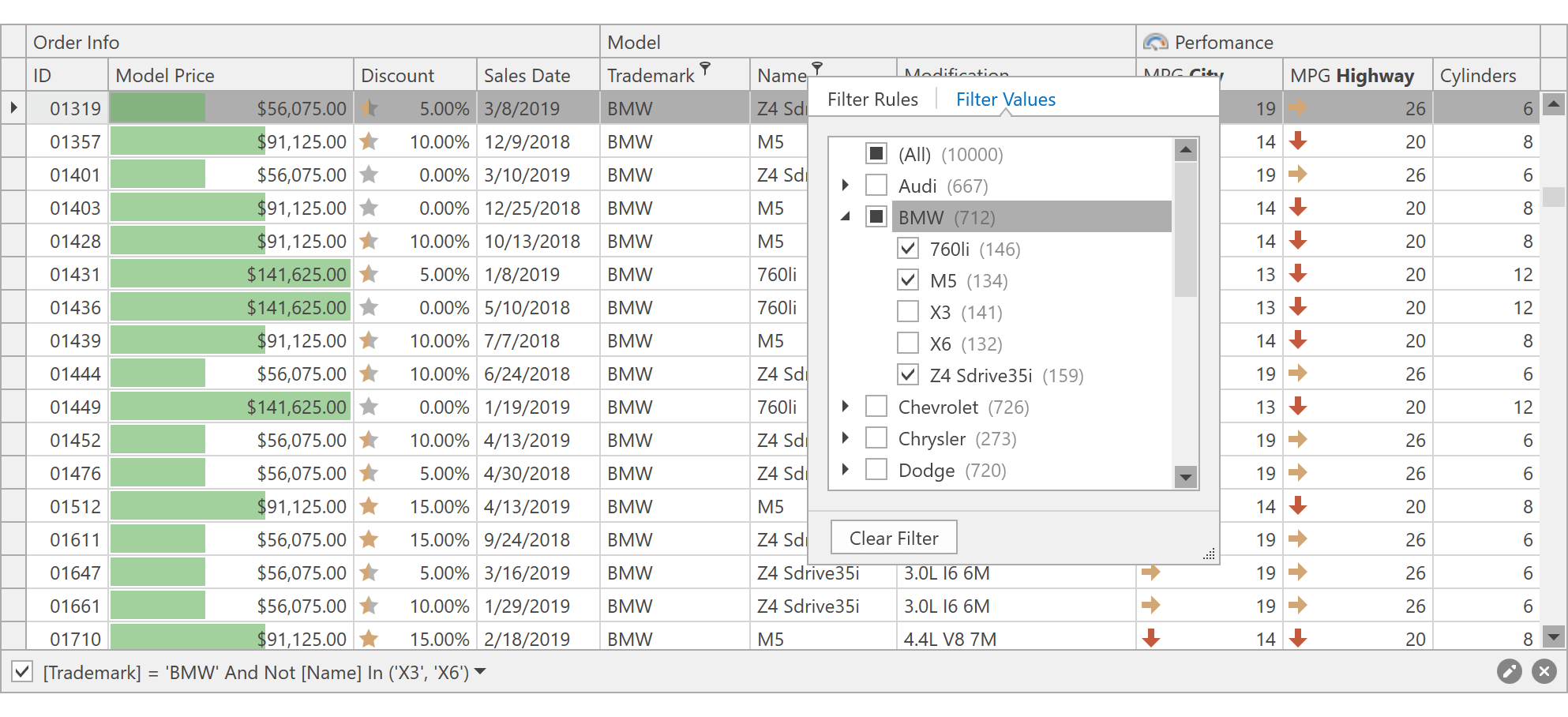Screen dimensions: 1568x717
Task: Click the half star icon in row 01319
Action: pyautogui.click(x=368, y=108)
